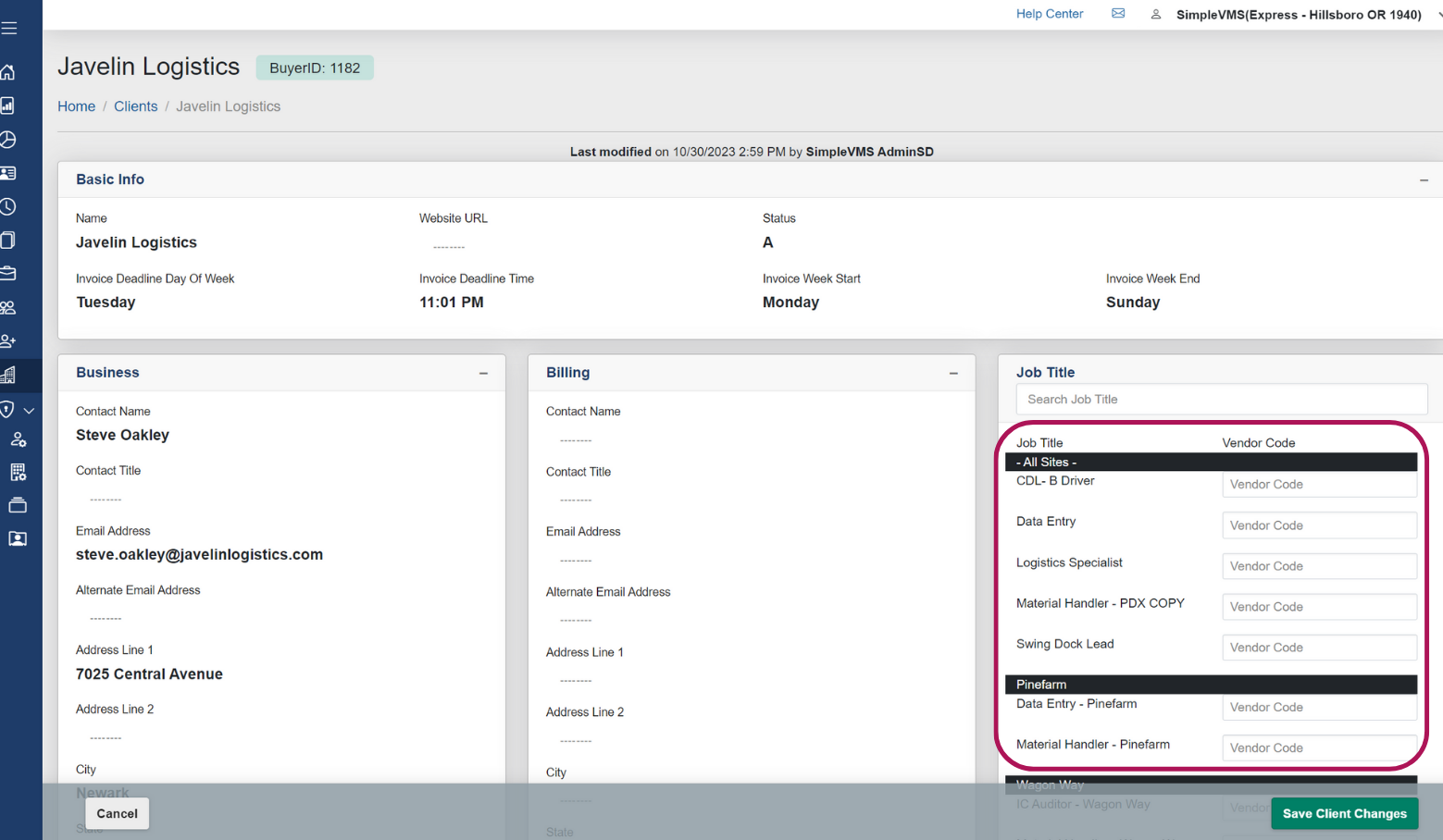
Task: Click Save Client Changes button
Action: pyautogui.click(x=1344, y=813)
